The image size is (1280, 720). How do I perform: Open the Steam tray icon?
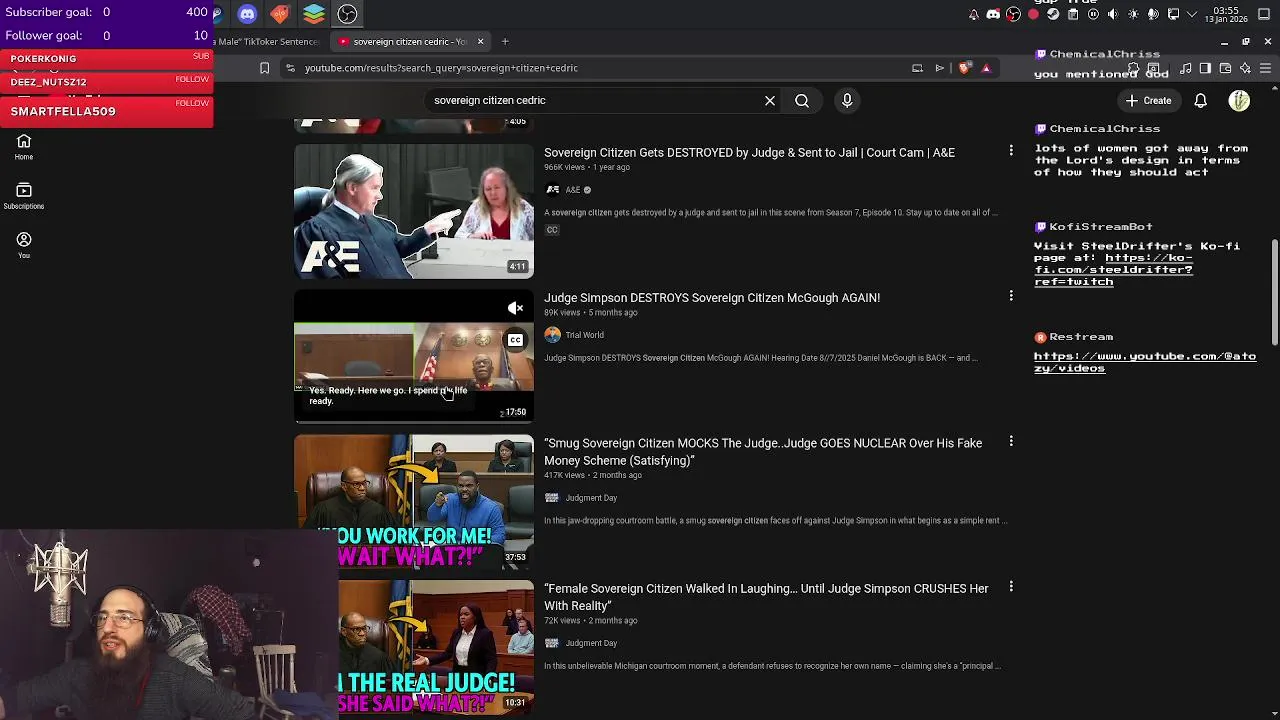(x=1053, y=14)
